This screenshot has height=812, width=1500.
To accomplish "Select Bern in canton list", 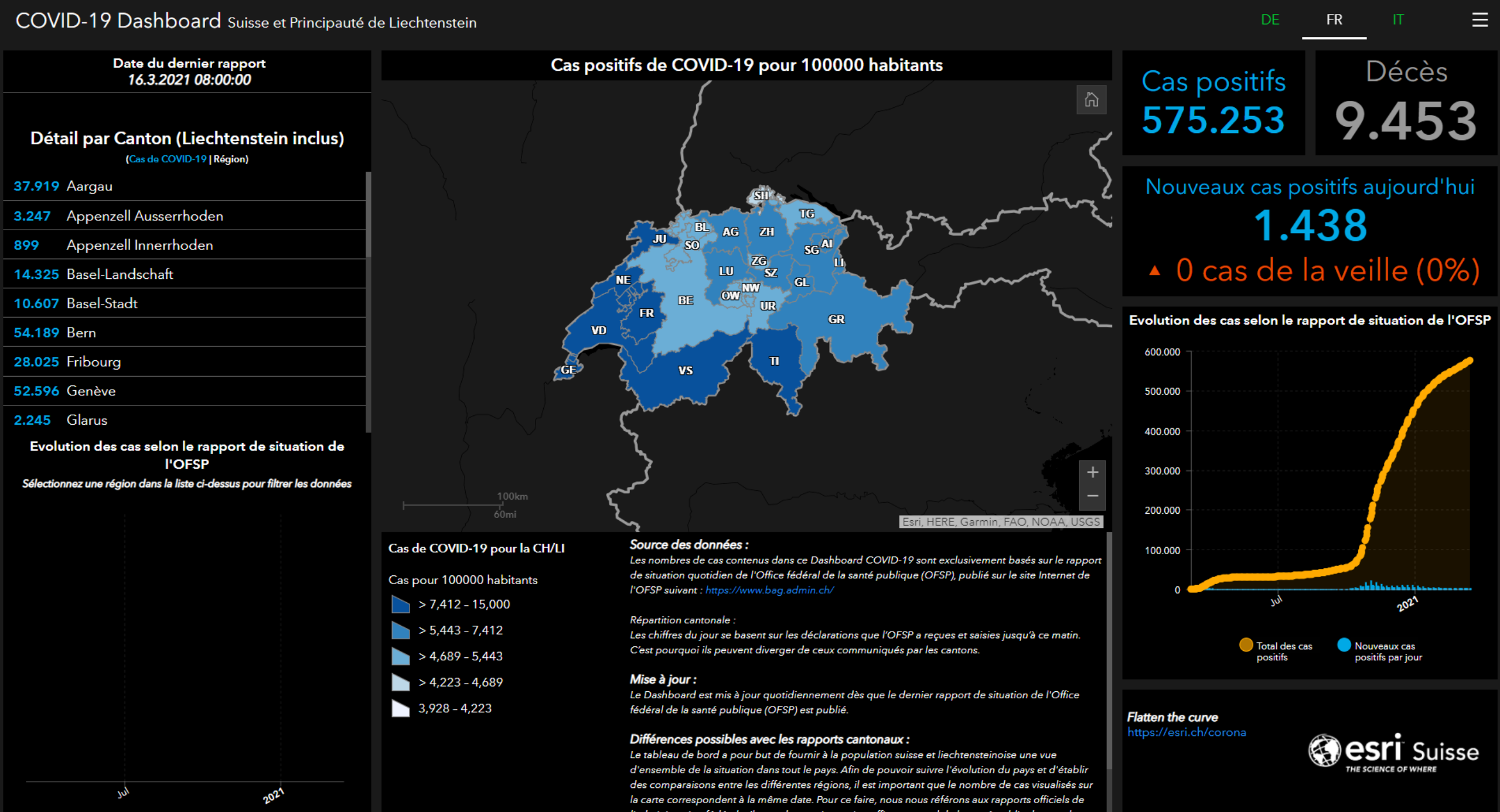I will click(x=185, y=333).
